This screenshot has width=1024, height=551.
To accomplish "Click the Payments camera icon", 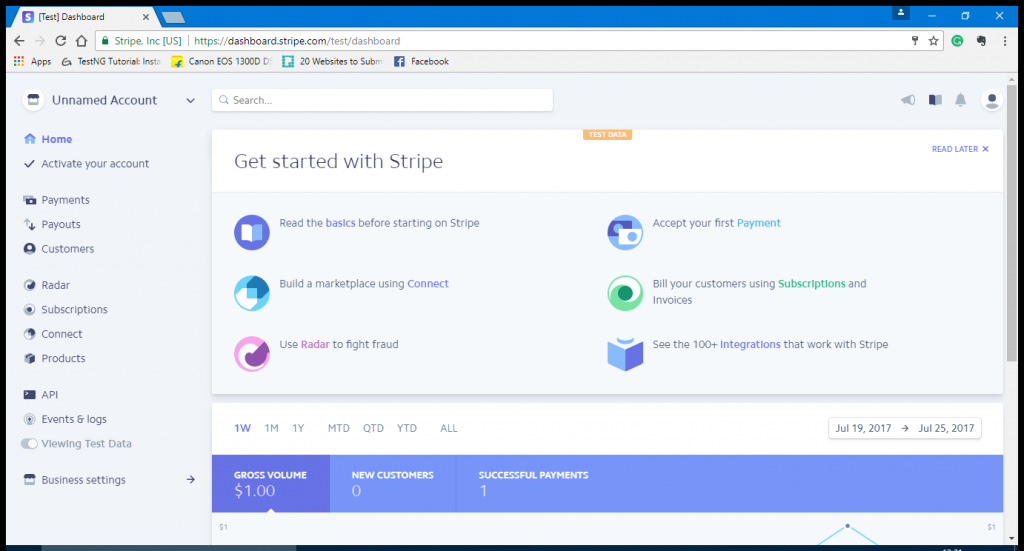I will [x=29, y=200].
